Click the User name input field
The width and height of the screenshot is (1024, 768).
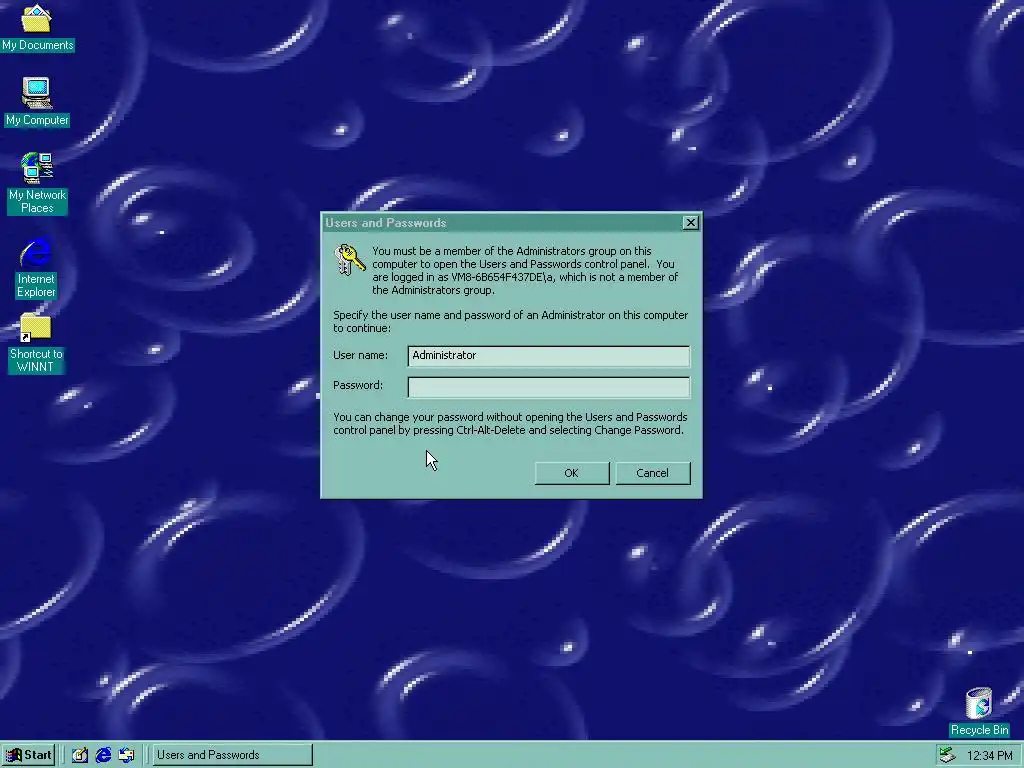(549, 356)
